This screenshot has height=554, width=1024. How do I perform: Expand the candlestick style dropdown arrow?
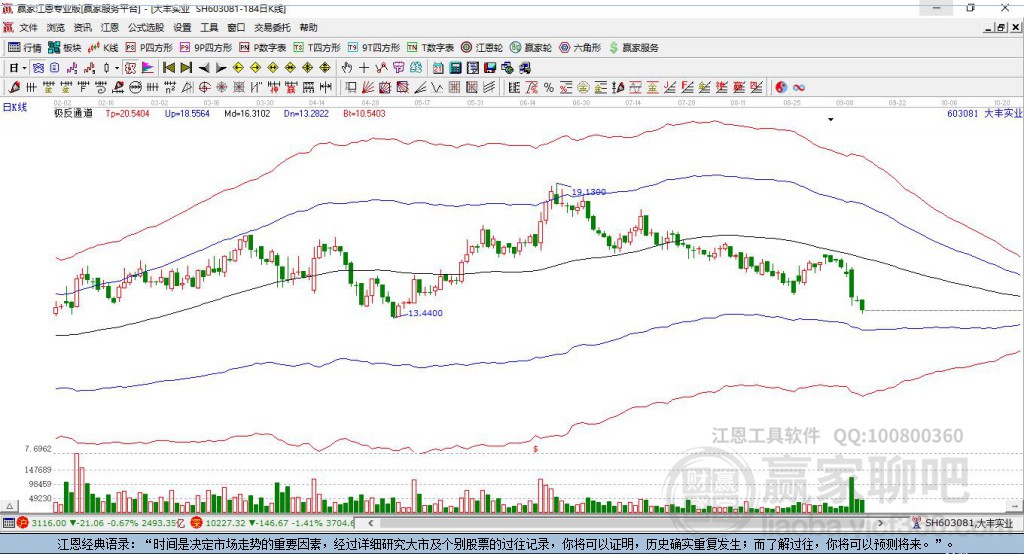[x=117, y=68]
